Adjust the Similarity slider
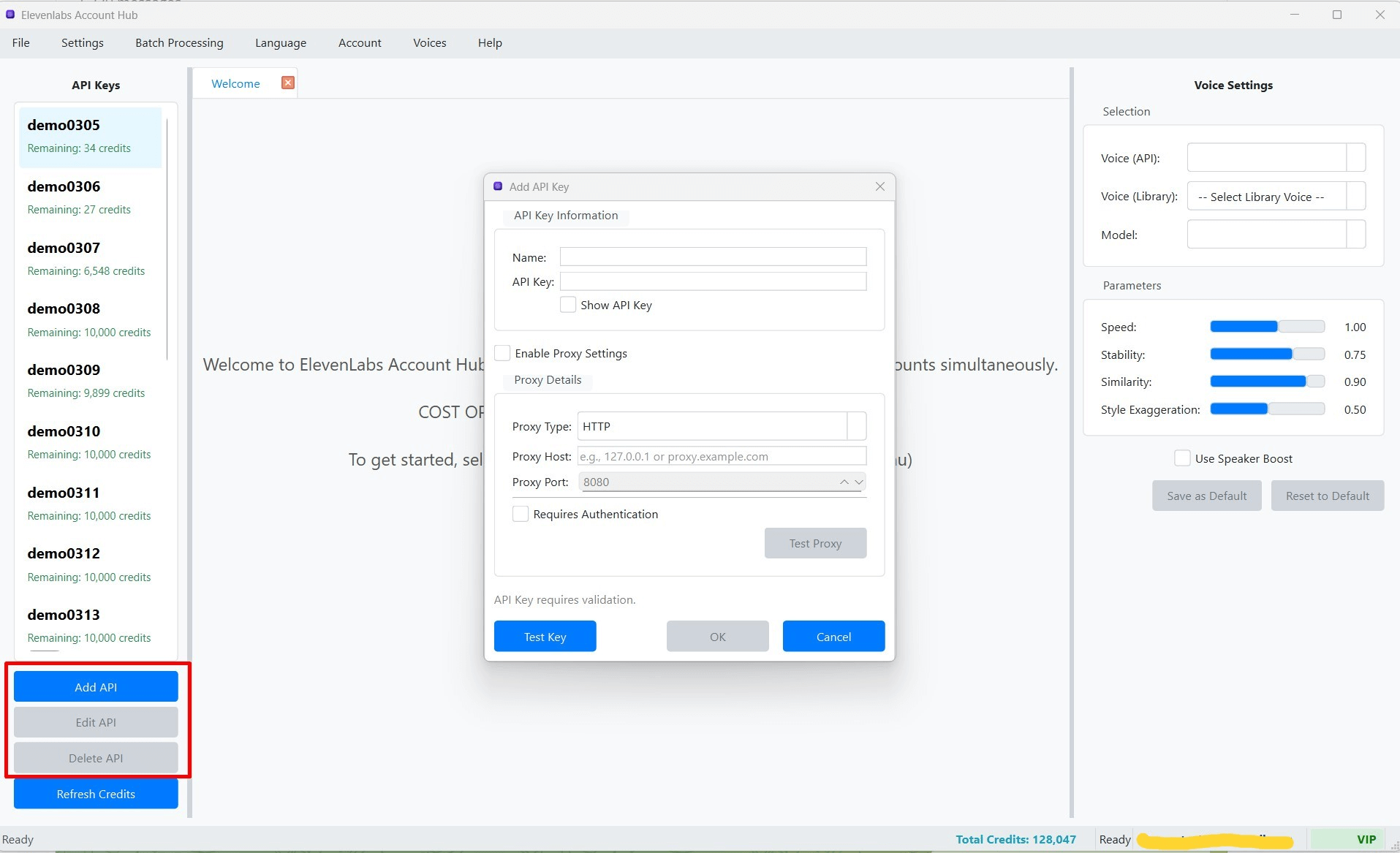The image size is (1400, 853). coord(1268,382)
